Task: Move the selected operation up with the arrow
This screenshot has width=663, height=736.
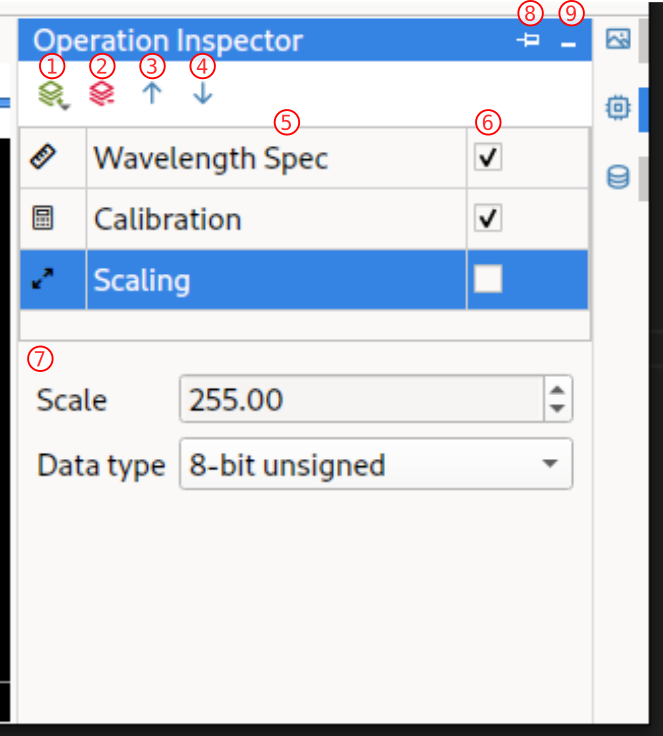Action: coord(152,94)
